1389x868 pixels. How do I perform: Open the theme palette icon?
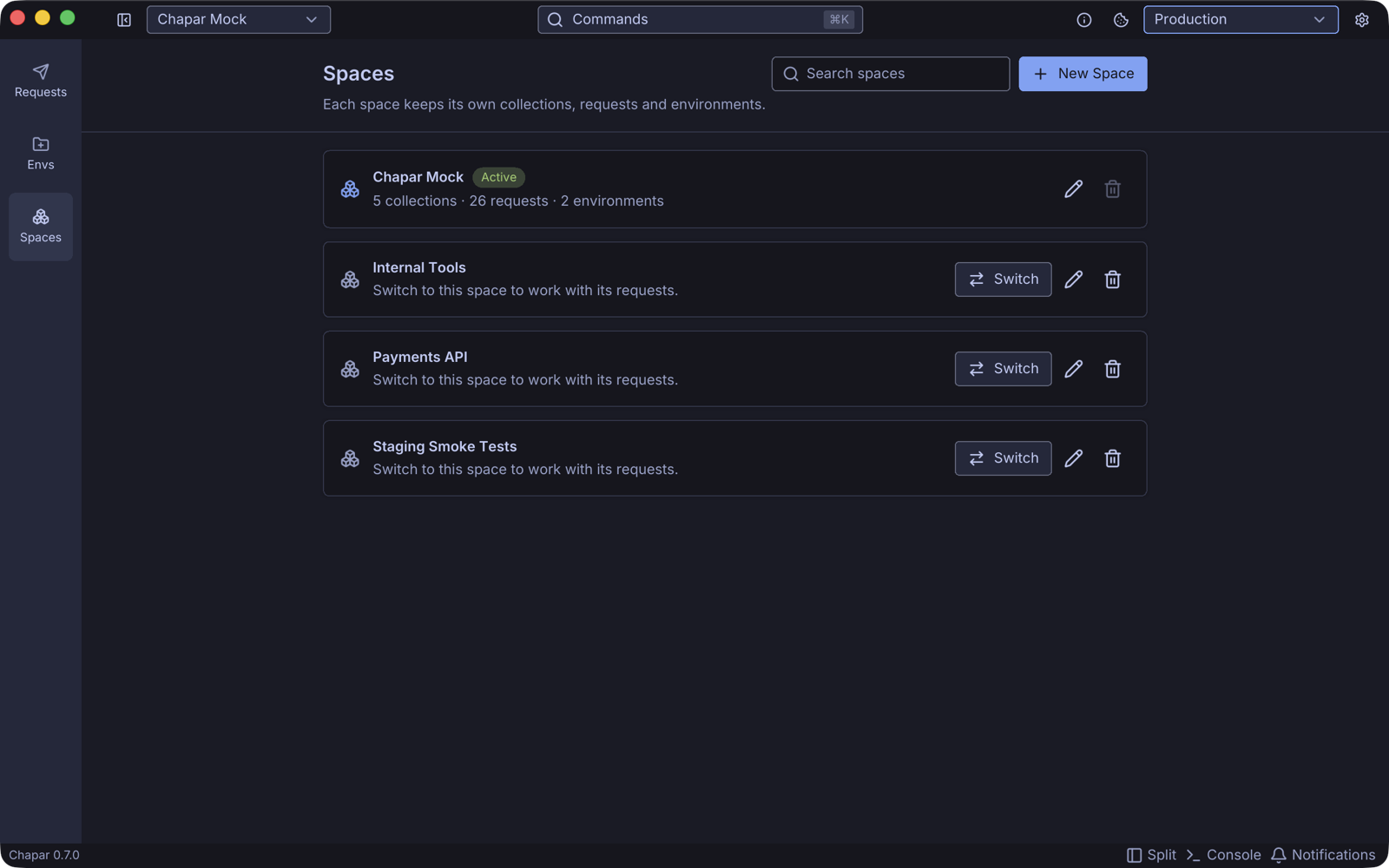(x=1121, y=20)
